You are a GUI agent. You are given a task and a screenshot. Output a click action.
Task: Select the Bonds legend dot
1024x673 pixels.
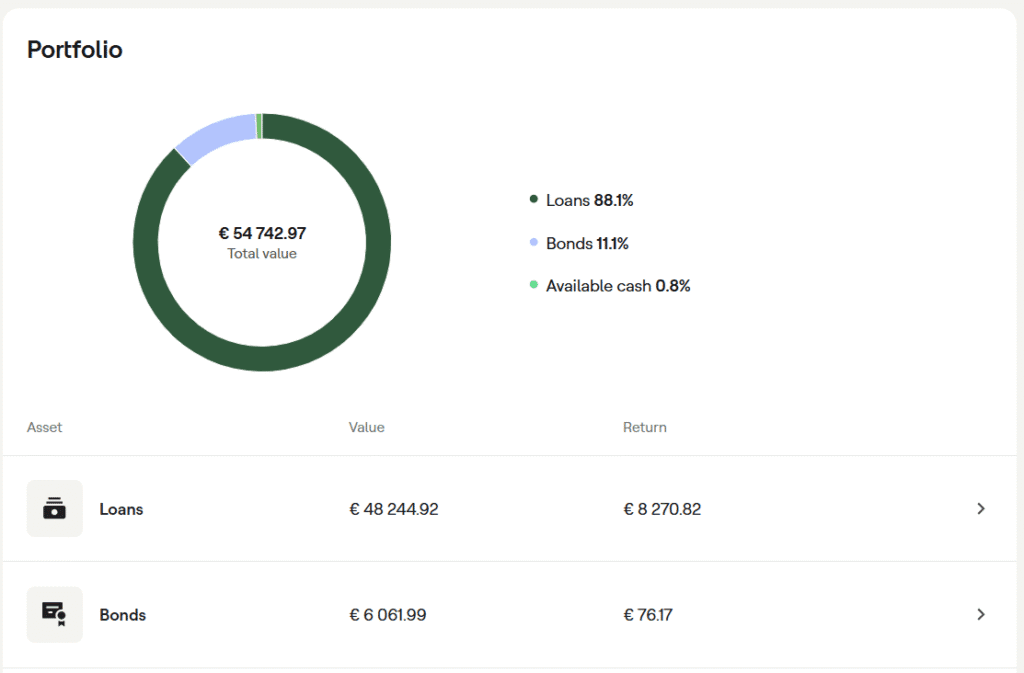[x=534, y=242]
